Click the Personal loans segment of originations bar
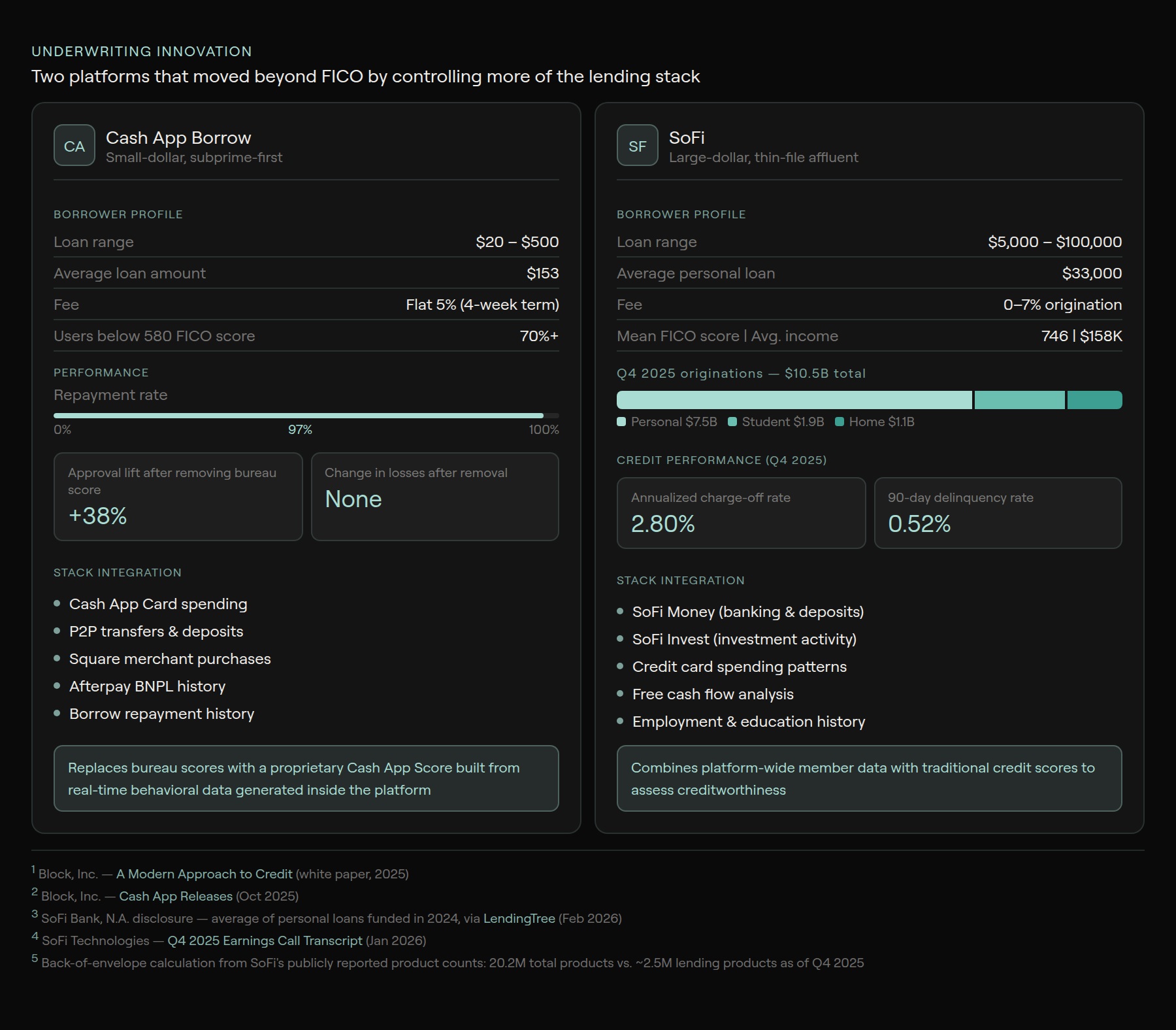1176x1030 pixels. tap(794, 400)
